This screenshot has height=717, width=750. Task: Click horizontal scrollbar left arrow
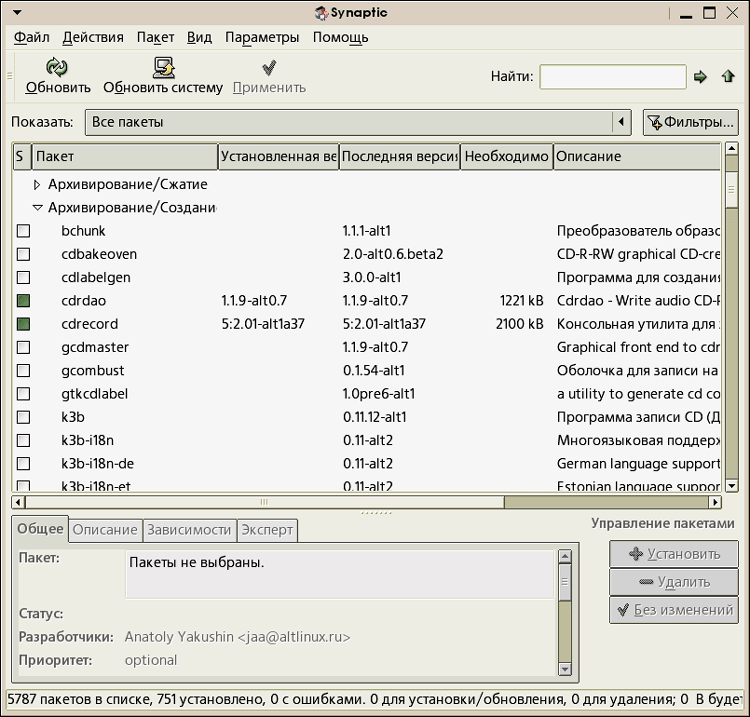pos(19,502)
